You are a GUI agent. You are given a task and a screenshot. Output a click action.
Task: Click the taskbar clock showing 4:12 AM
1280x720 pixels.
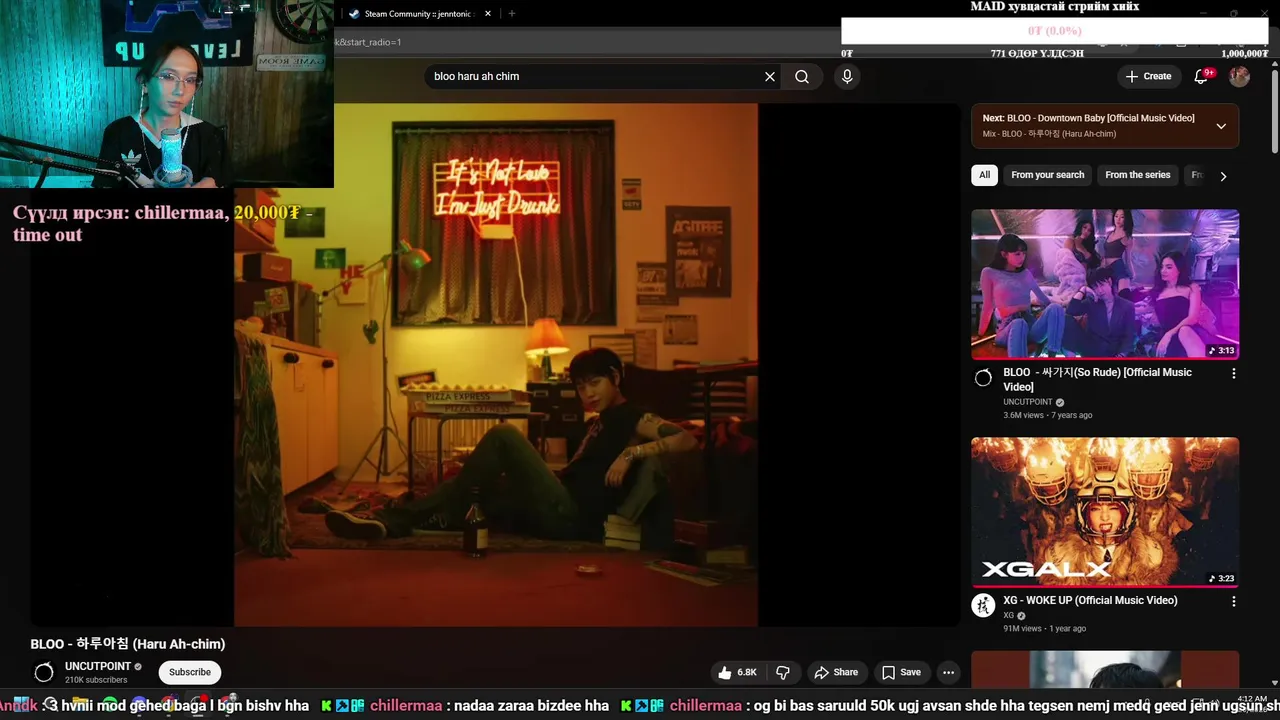tap(1252, 699)
